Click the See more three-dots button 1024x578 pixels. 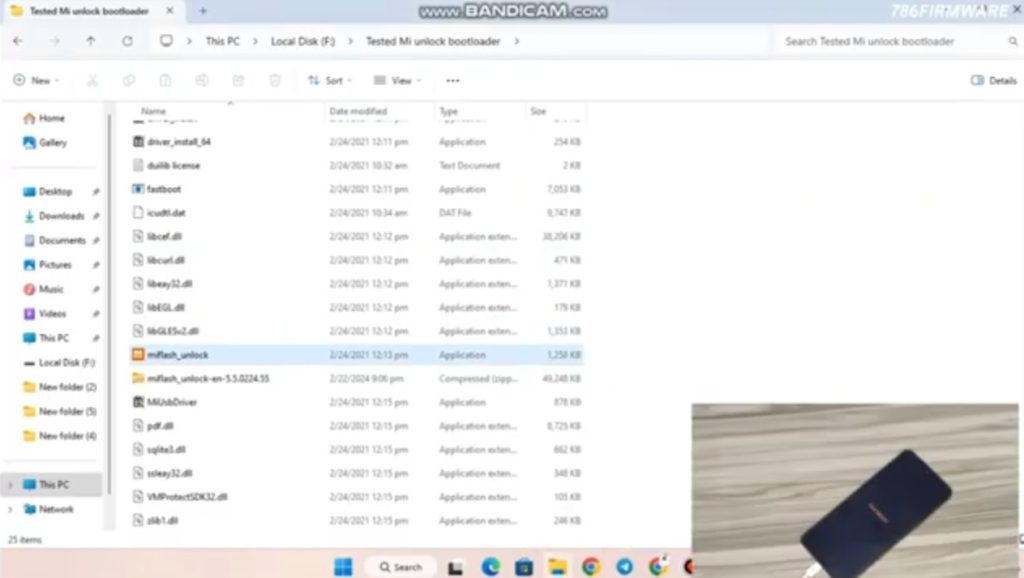click(453, 80)
